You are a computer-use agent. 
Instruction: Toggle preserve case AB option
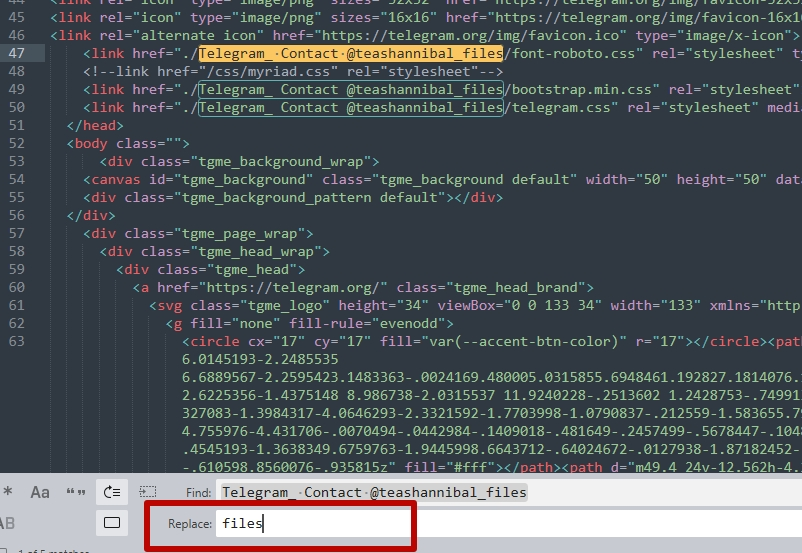pyautogui.click(x=7, y=523)
